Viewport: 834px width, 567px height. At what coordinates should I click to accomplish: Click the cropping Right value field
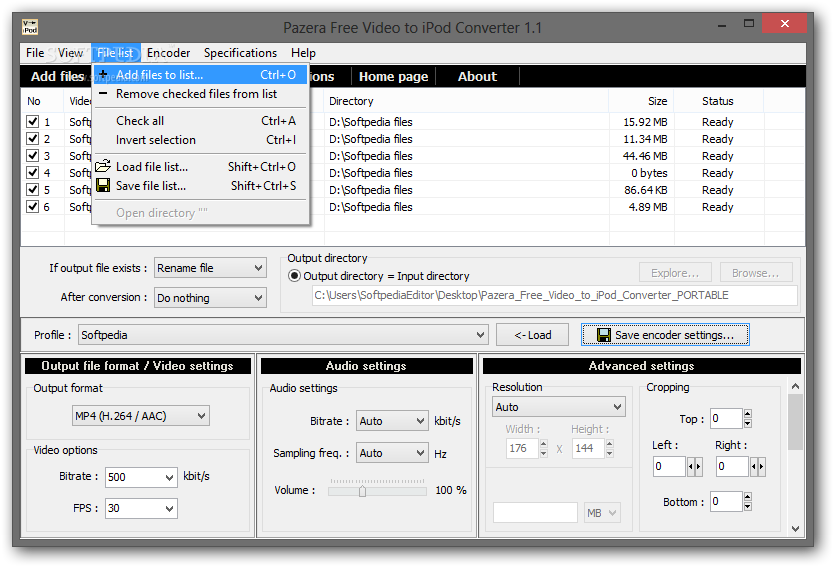pyautogui.click(x=732, y=466)
